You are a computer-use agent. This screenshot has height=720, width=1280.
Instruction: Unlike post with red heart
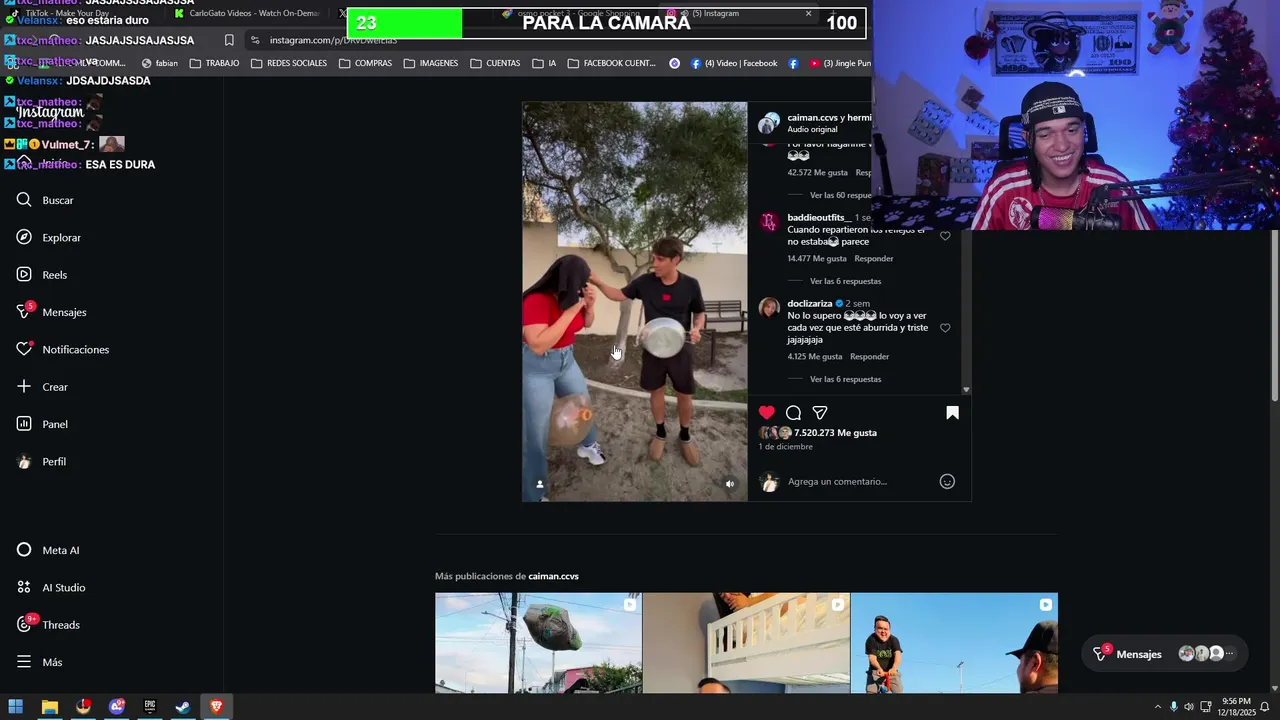coord(767,412)
